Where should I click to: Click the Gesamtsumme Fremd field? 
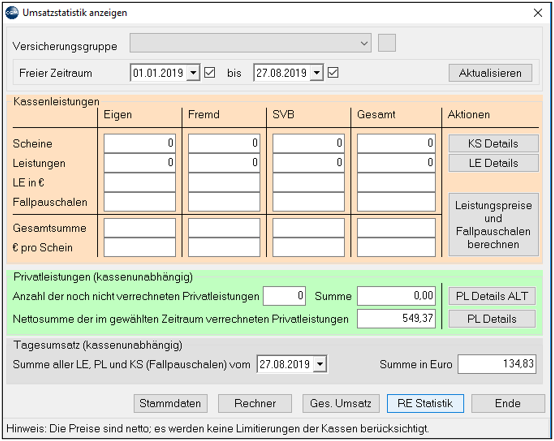[x=224, y=228]
